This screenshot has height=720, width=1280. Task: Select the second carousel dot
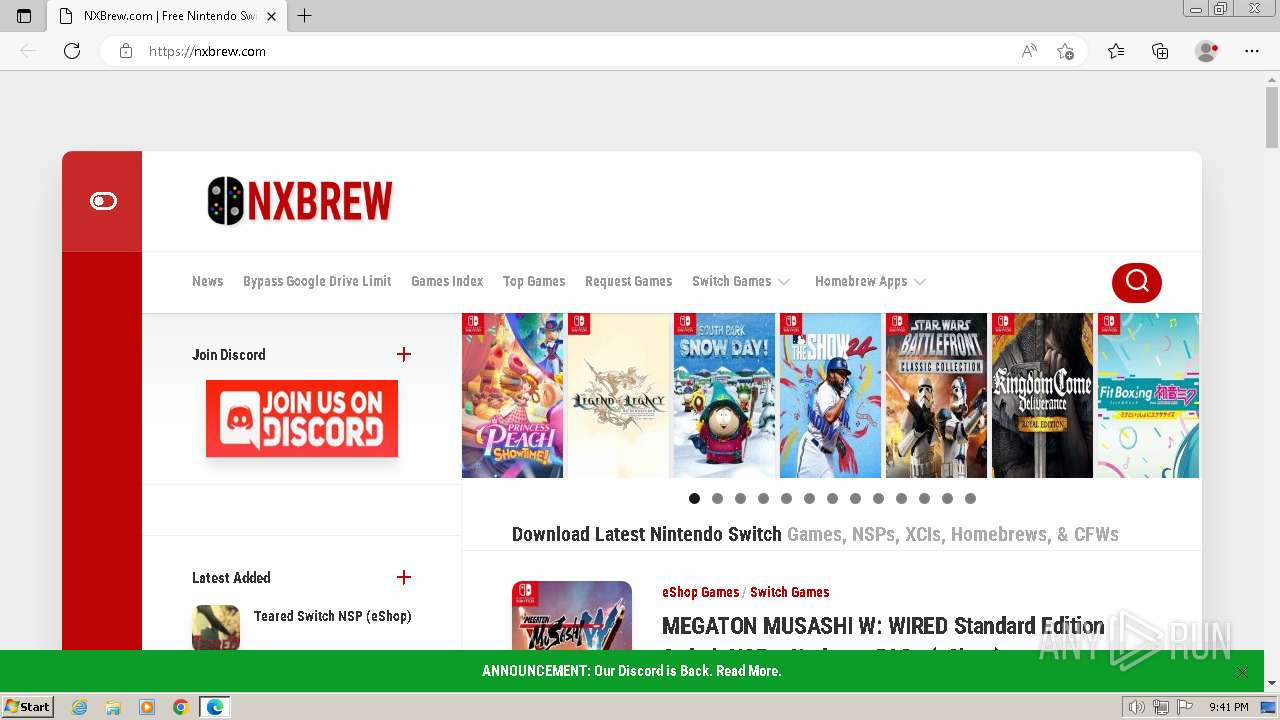[717, 498]
